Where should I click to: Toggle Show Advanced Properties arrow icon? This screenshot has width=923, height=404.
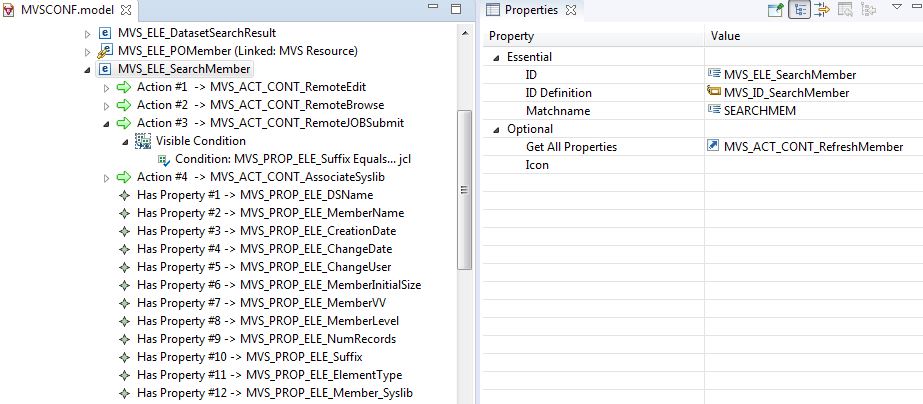click(822, 9)
